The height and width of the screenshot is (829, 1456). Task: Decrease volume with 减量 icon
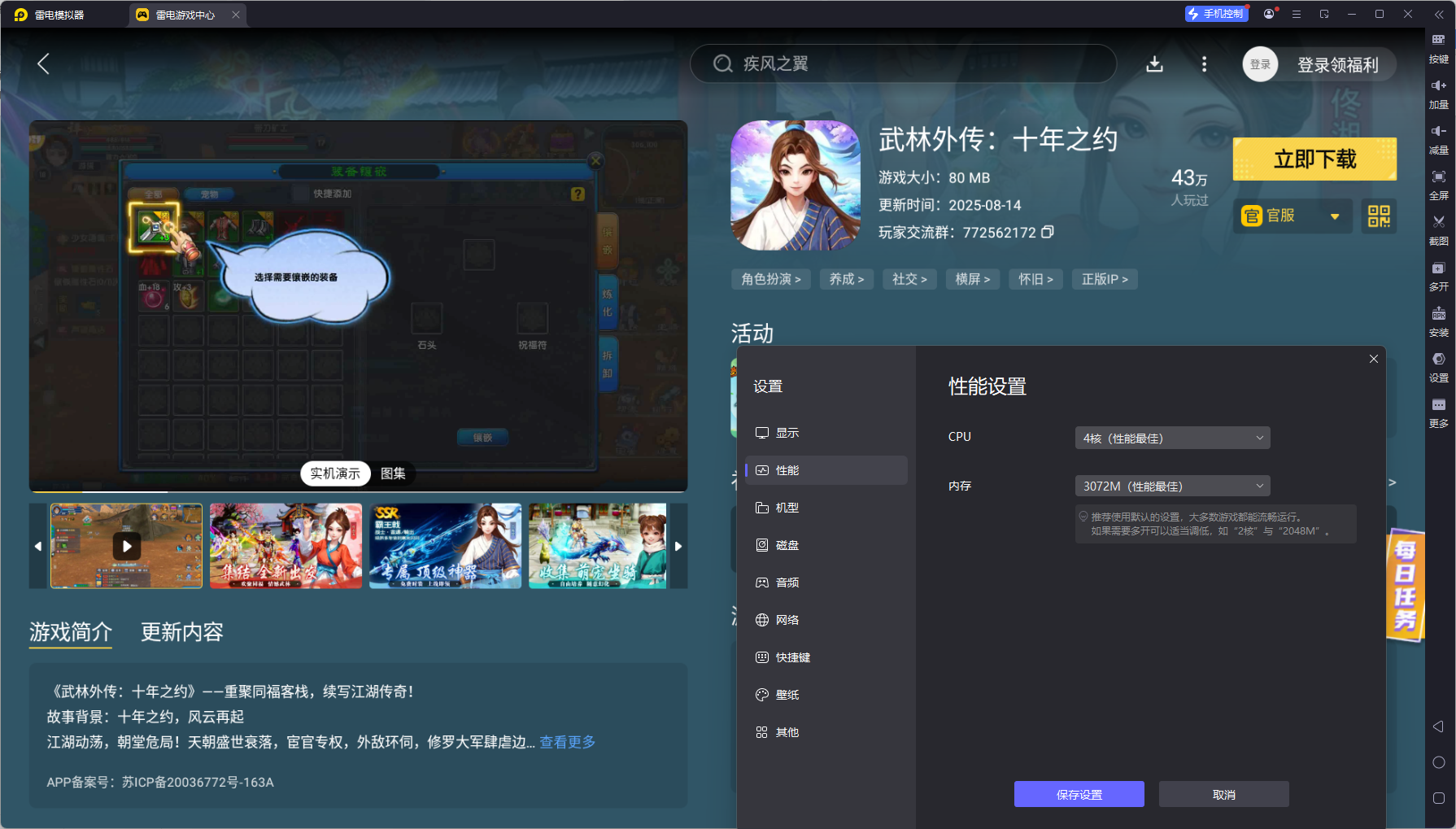click(1438, 139)
